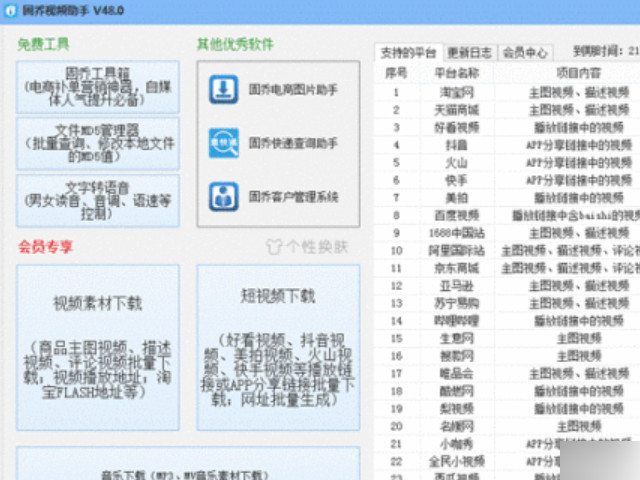Select the 哔哩哔哩 row
The width and height of the screenshot is (640, 480).
click(x=507, y=321)
